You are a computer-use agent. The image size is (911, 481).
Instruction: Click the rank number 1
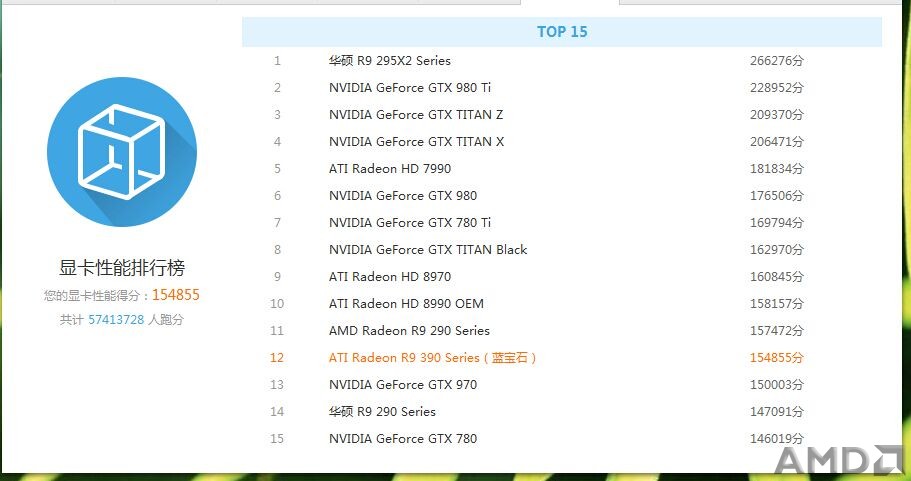pyautogui.click(x=278, y=60)
